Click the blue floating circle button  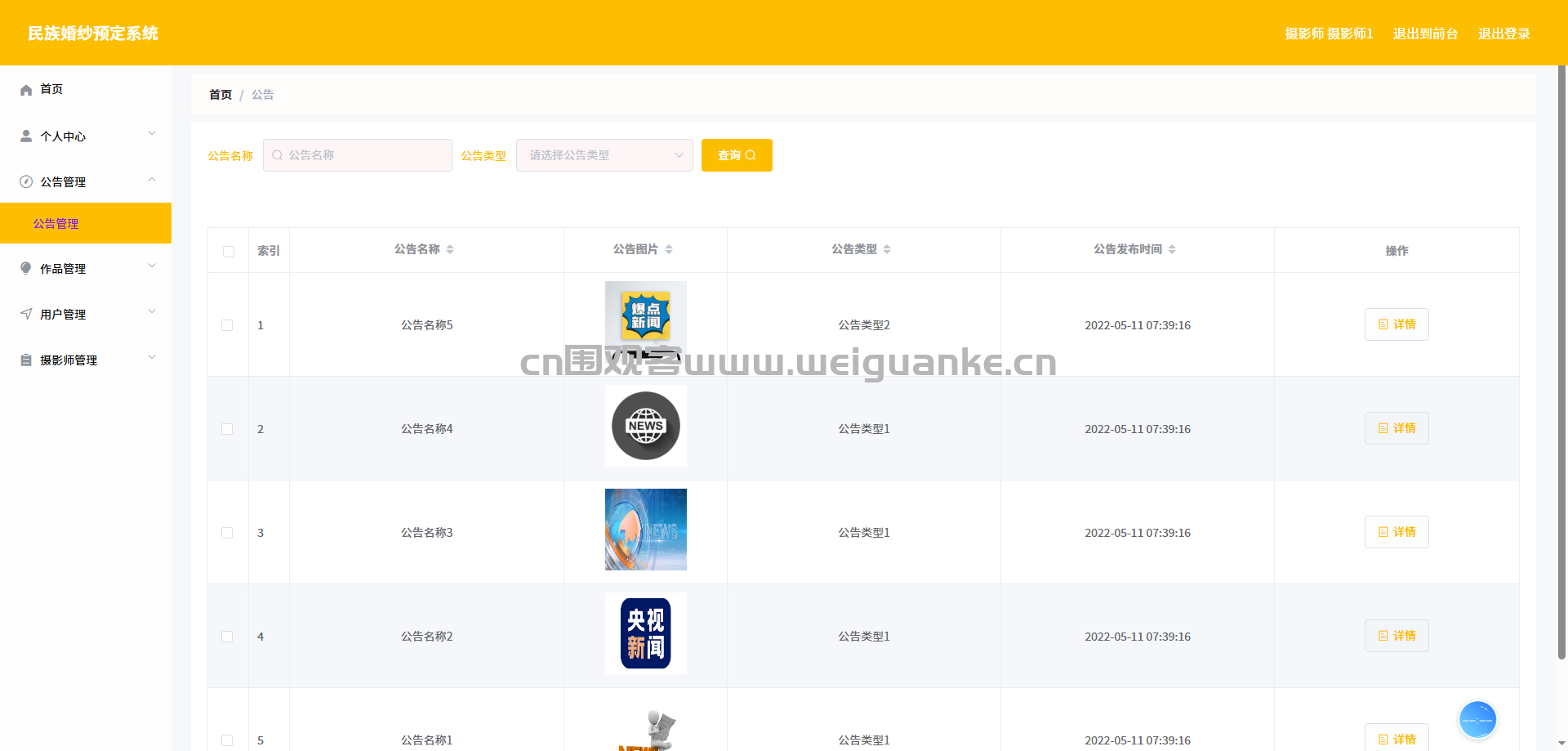(x=1477, y=720)
